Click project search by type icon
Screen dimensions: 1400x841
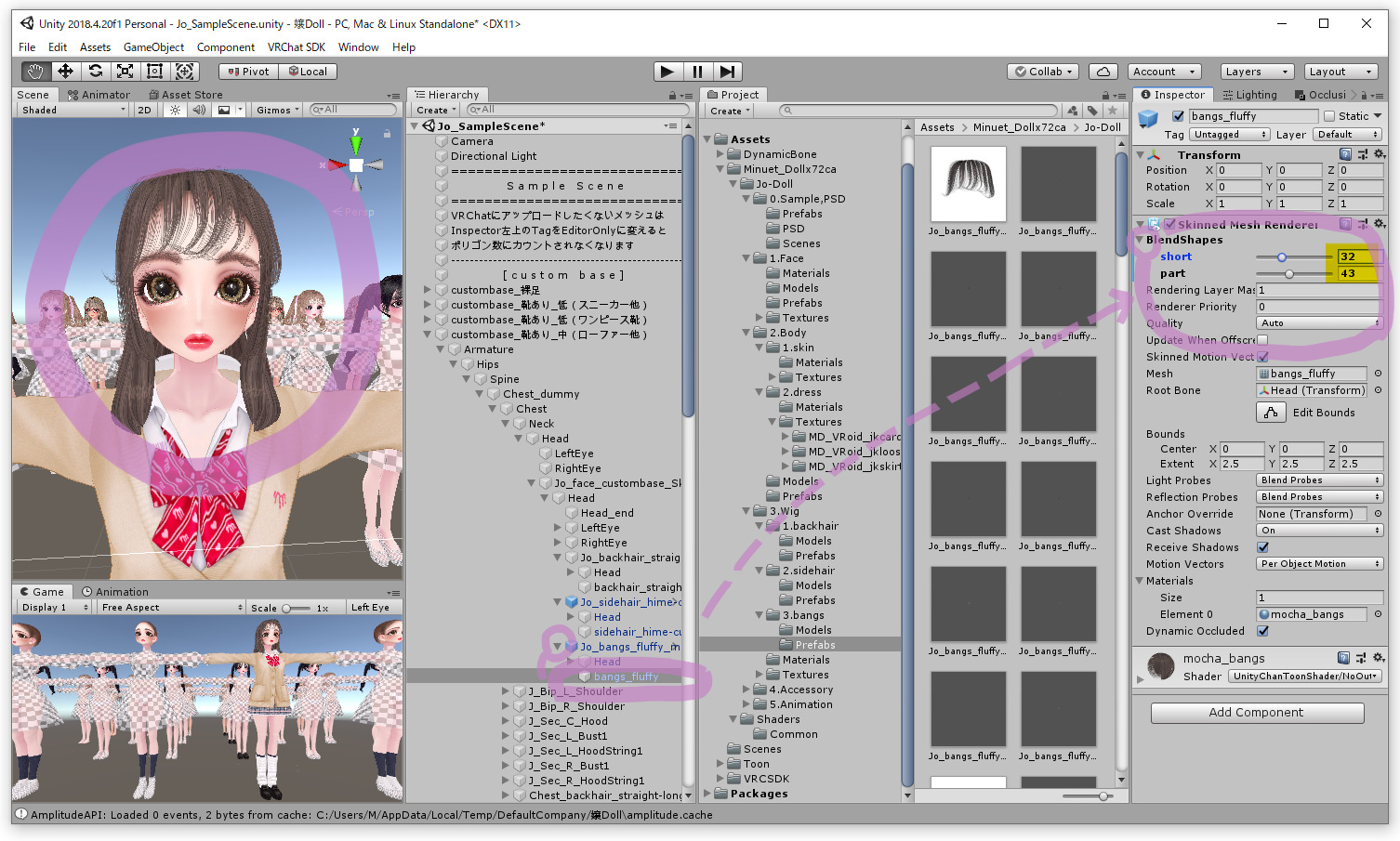point(1073,111)
